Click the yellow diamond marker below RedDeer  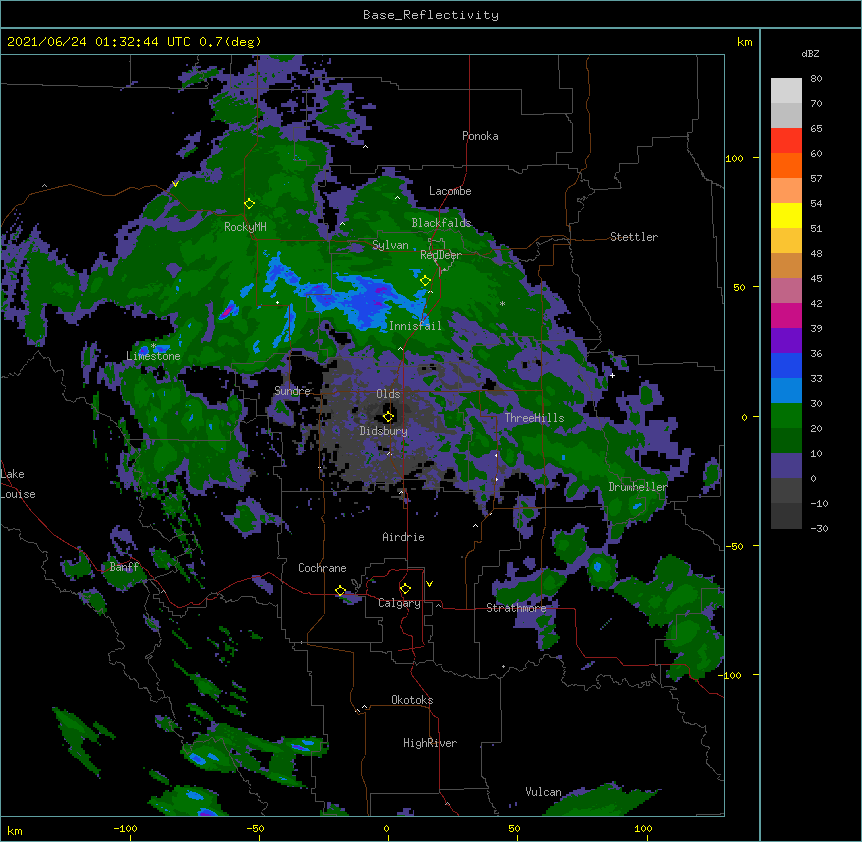[425, 281]
